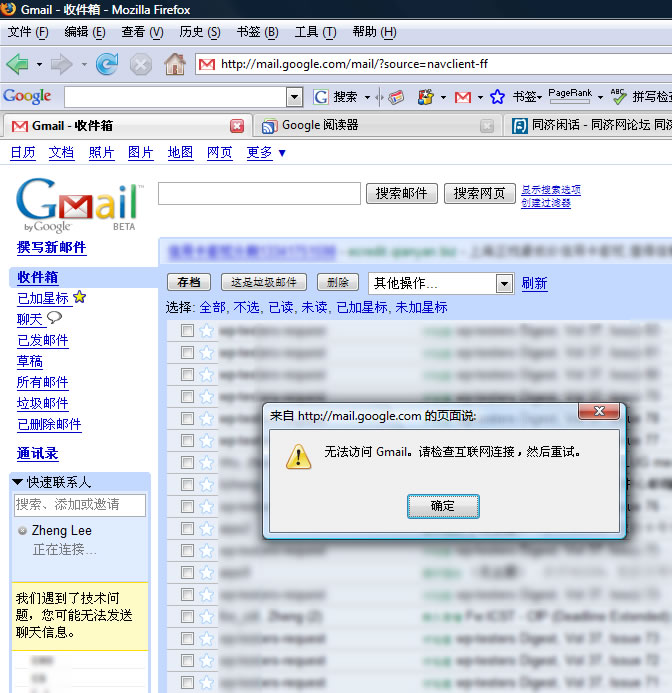Click the 搜索邮件 button
Viewport: 672px width, 693px height.
pos(401,194)
